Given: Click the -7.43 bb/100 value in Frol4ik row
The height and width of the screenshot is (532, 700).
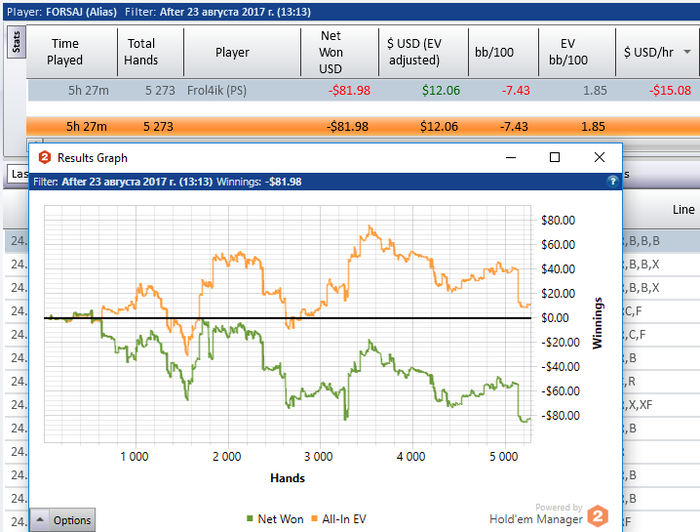Looking at the screenshot, I should (x=516, y=91).
